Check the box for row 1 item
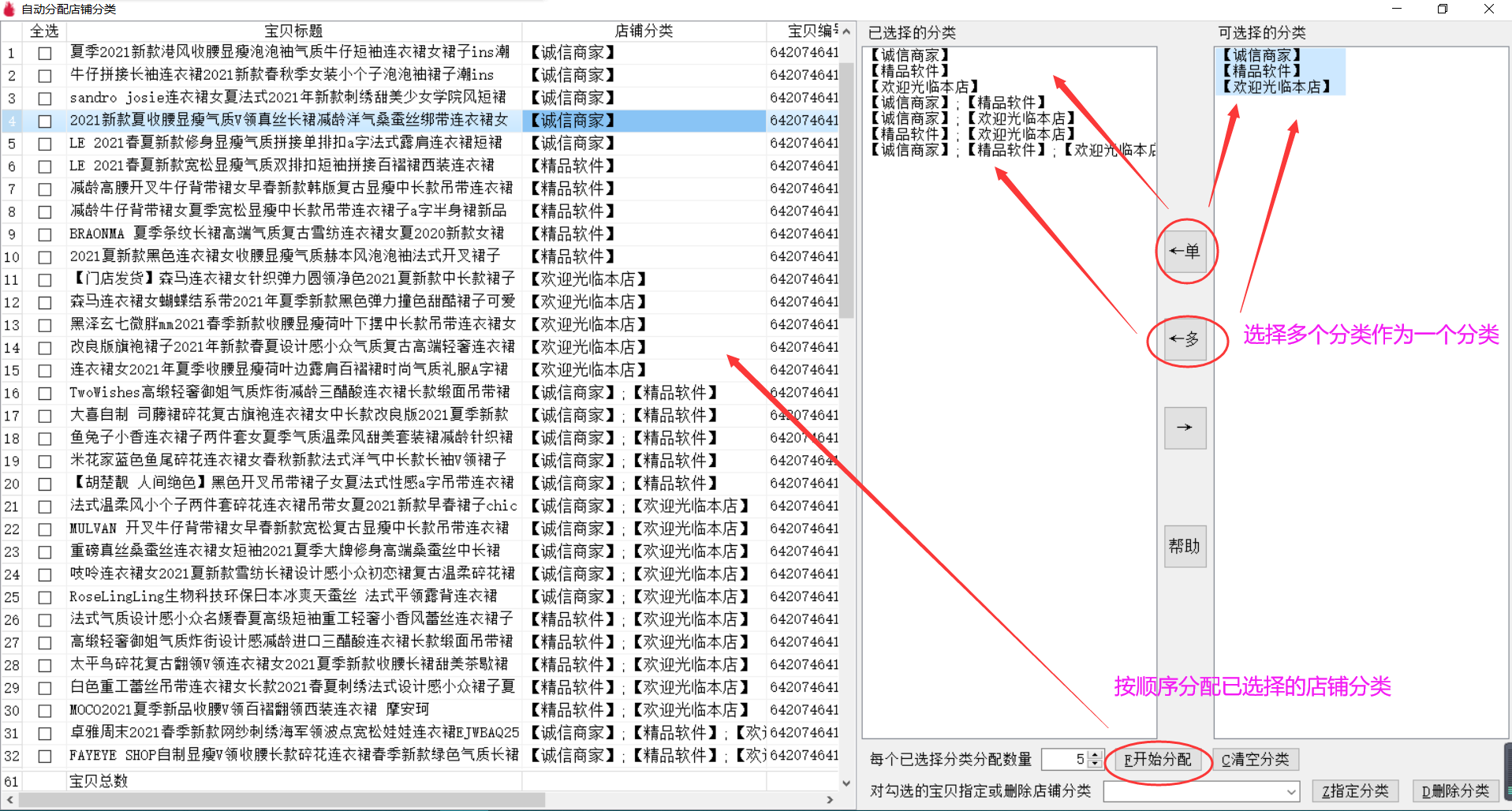Viewport: 1512px width, 811px height. click(45, 54)
